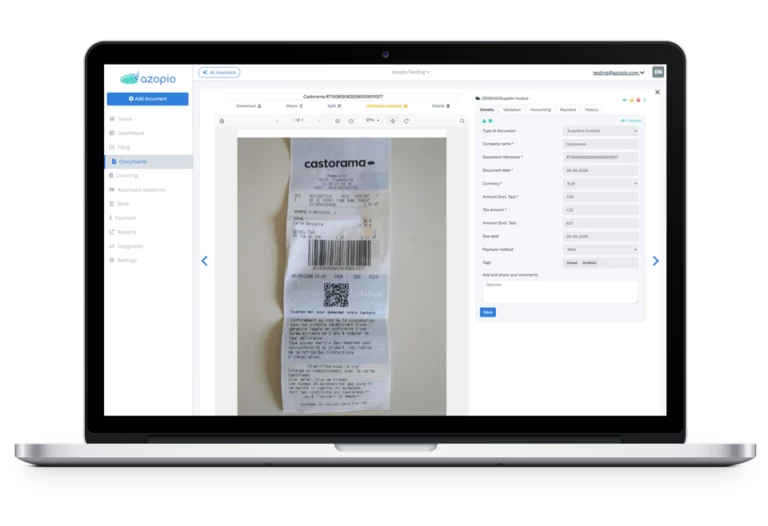Open Dashboard in the sidebar
768x526 pixels.
[x=126, y=133]
